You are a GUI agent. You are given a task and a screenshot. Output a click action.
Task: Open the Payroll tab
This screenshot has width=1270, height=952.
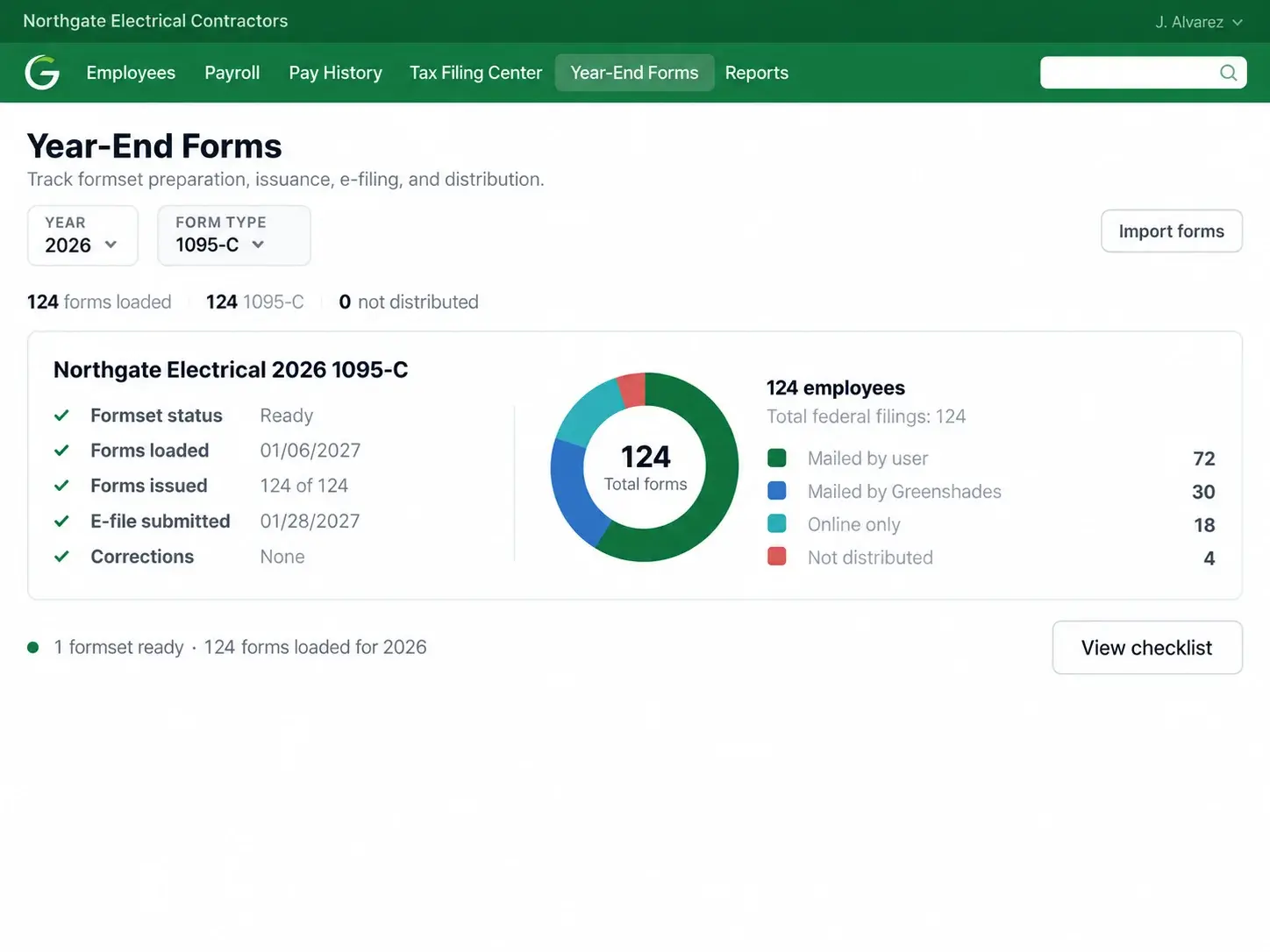(x=232, y=73)
